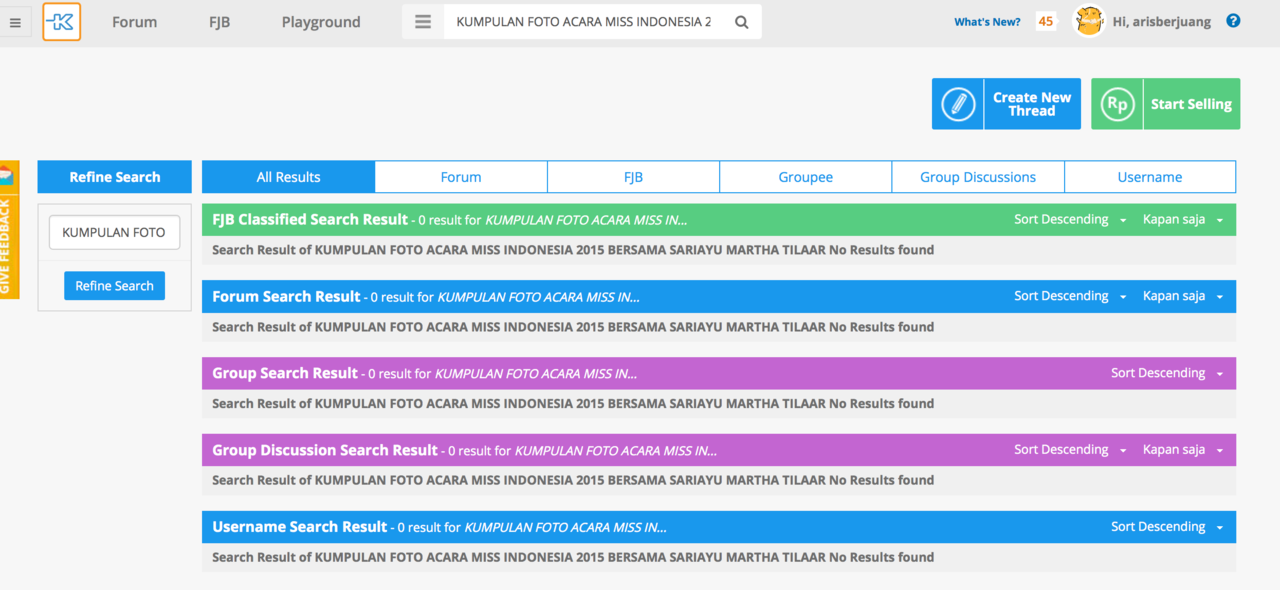Open Sort Descending in Forum Search Result
This screenshot has height=590, width=1280.
1070,296
